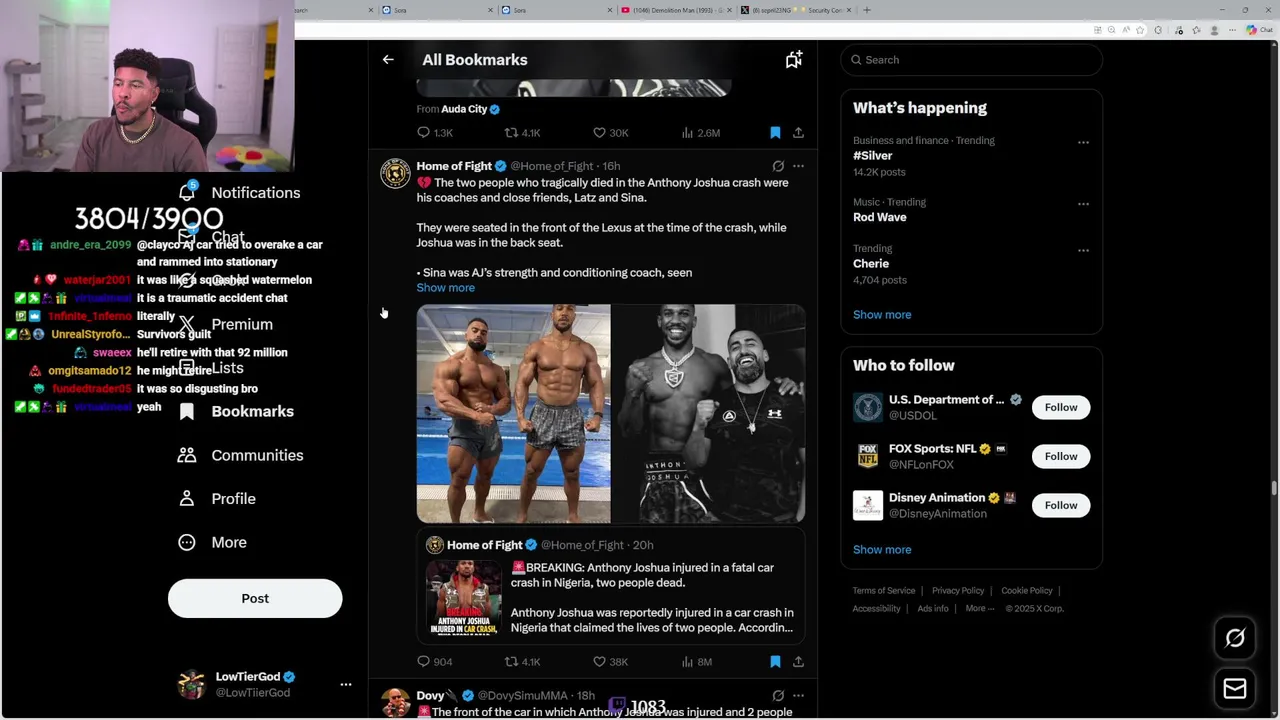
Task: Open floating Messages envelope button
Action: (1235, 689)
